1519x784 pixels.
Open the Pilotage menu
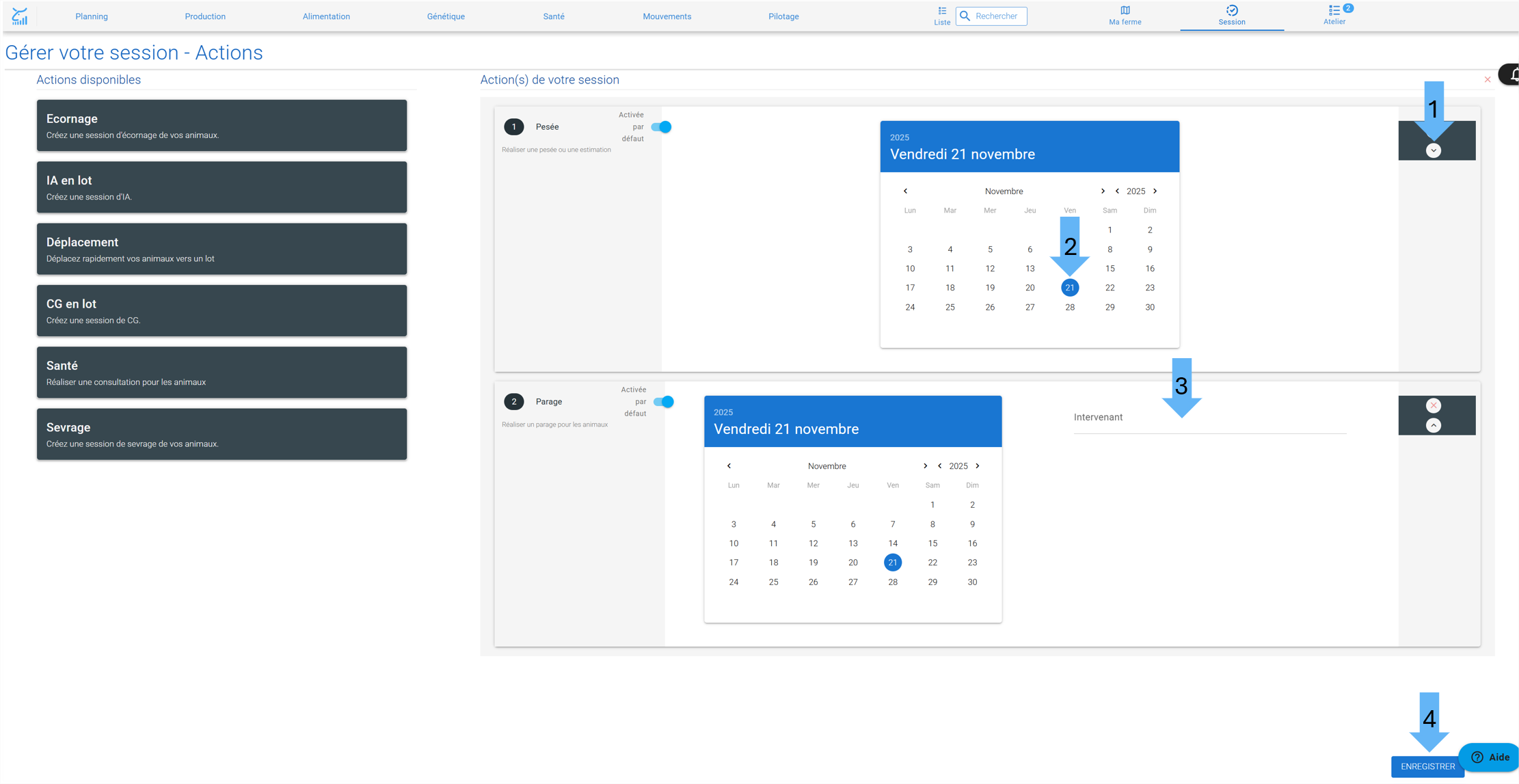tap(783, 16)
